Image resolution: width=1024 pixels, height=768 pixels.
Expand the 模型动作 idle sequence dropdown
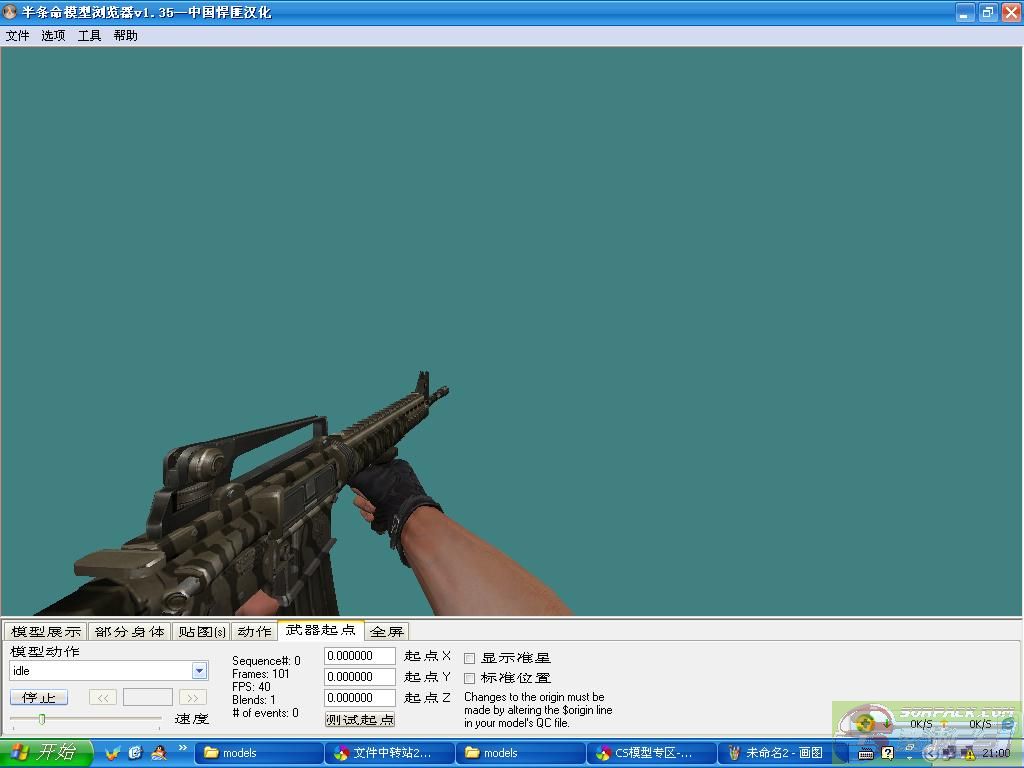(x=199, y=671)
